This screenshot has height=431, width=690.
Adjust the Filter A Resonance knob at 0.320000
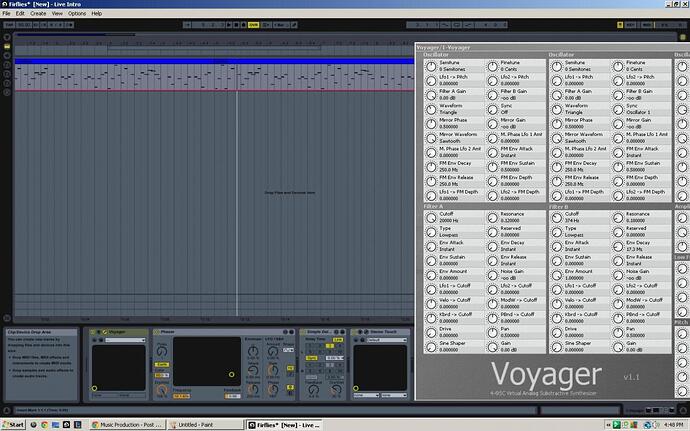[492, 217]
